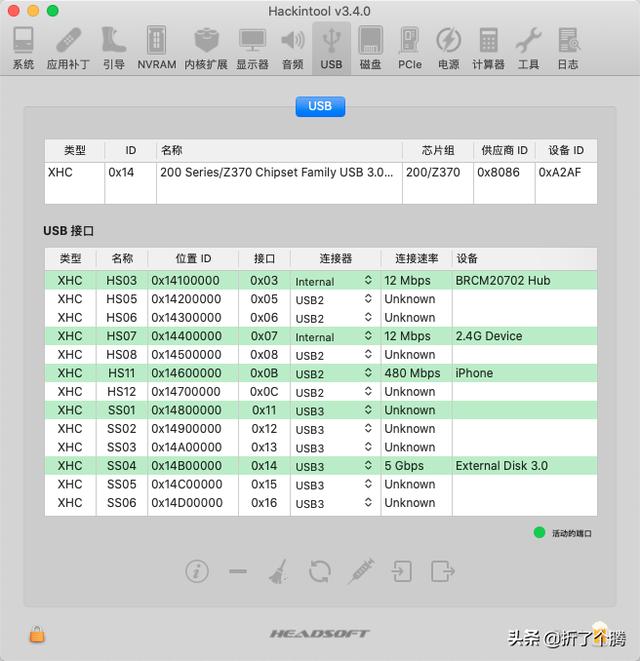Open the 内核扩展 kext section
The height and width of the screenshot is (661, 640).
point(206,48)
